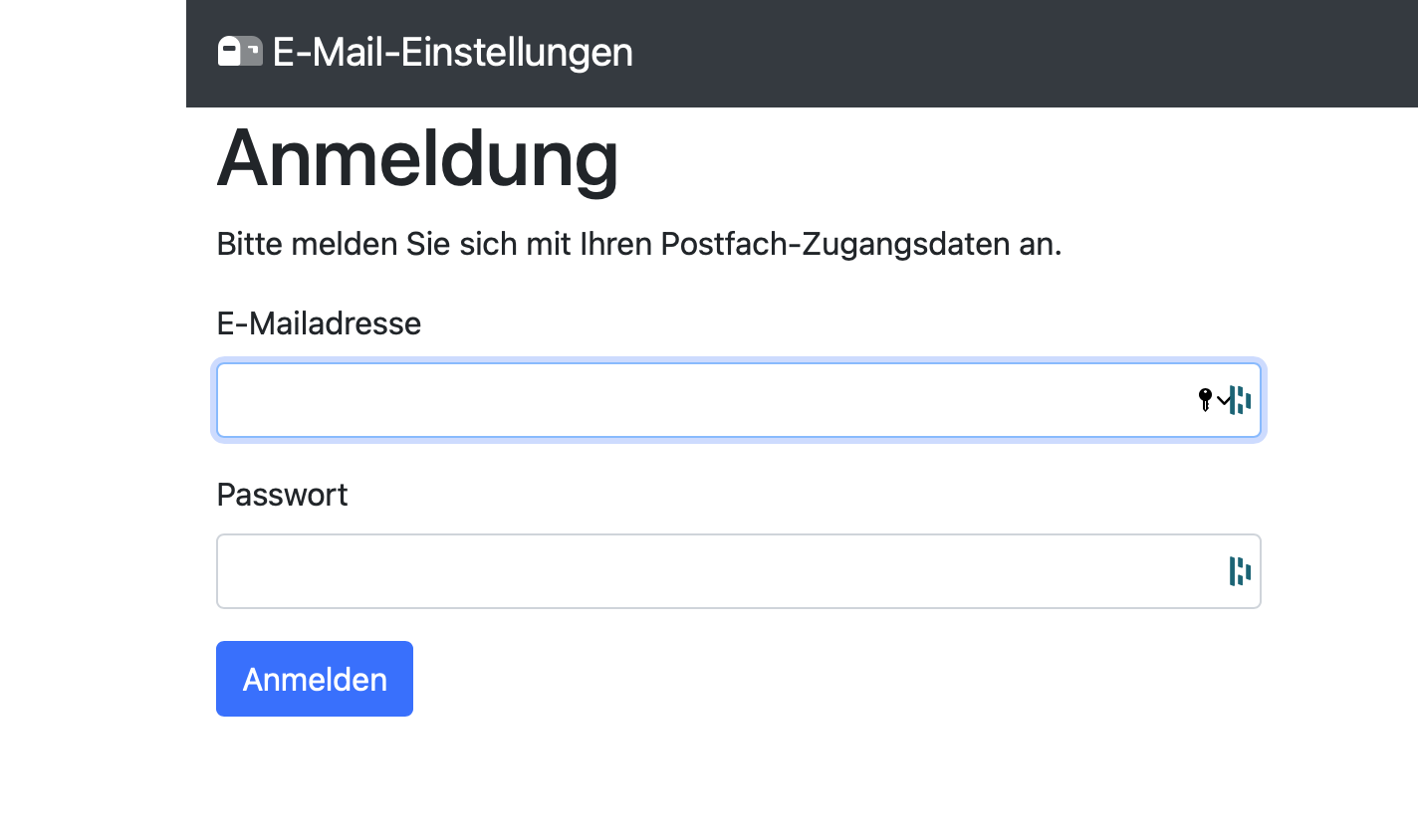Click empty space in the dark header bar

pyautogui.click(x=996, y=52)
